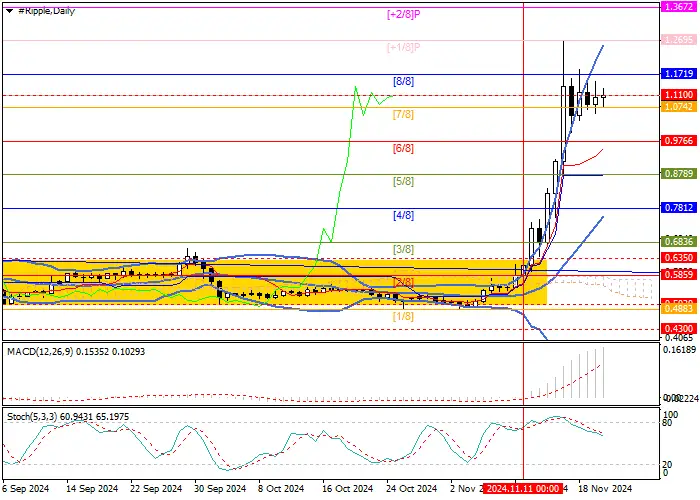Select the [5/8] level label
The width and height of the screenshot is (700, 500).
click(404, 182)
